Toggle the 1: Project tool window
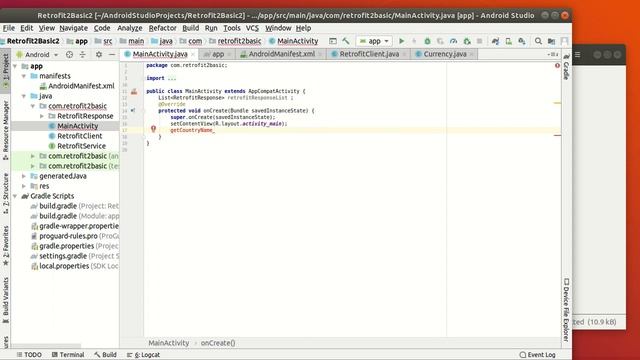The height and width of the screenshot is (360, 640). click(x=5, y=70)
